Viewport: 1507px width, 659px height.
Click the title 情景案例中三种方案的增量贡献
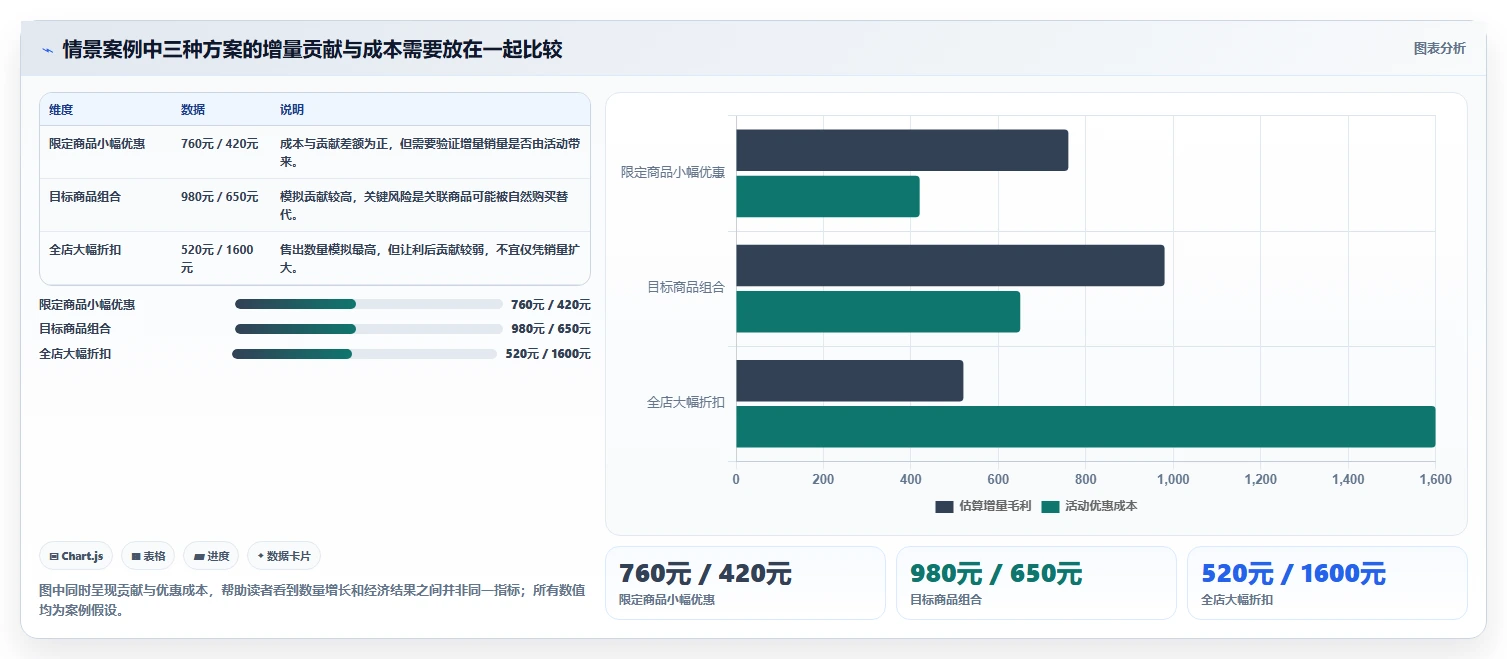coord(312,50)
